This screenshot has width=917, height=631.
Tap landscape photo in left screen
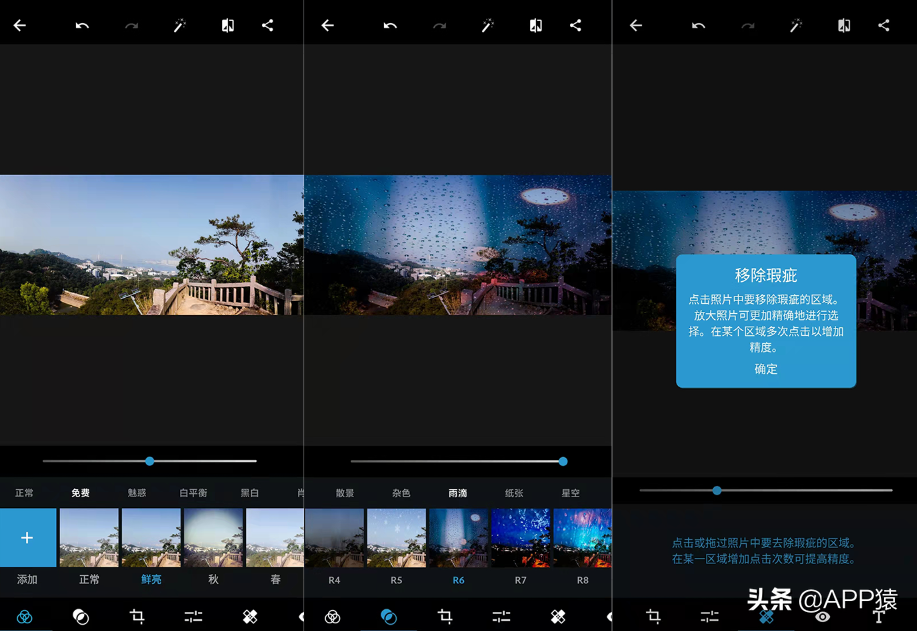(151, 245)
